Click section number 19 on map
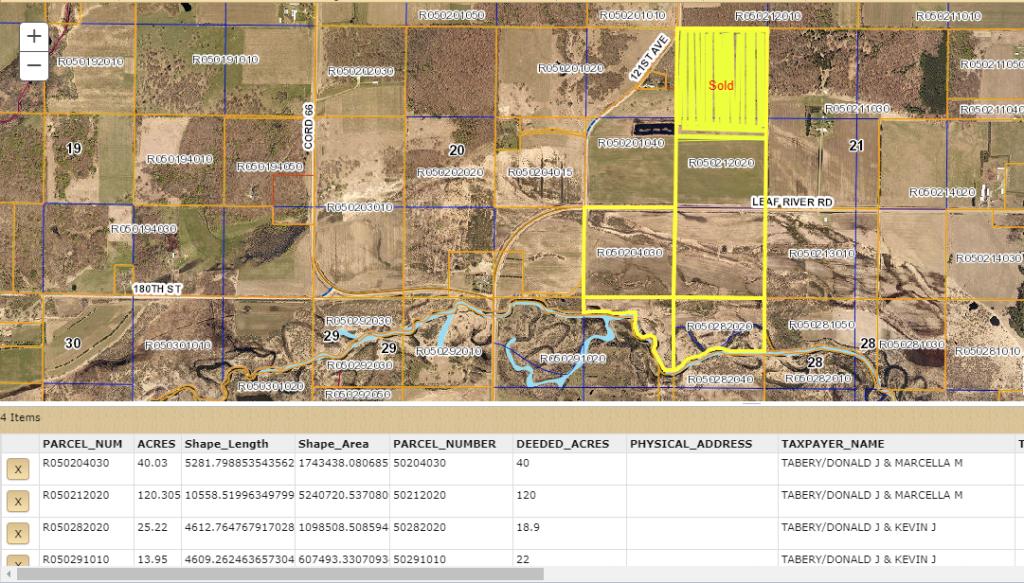The width and height of the screenshot is (1024, 583). [x=74, y=149]
